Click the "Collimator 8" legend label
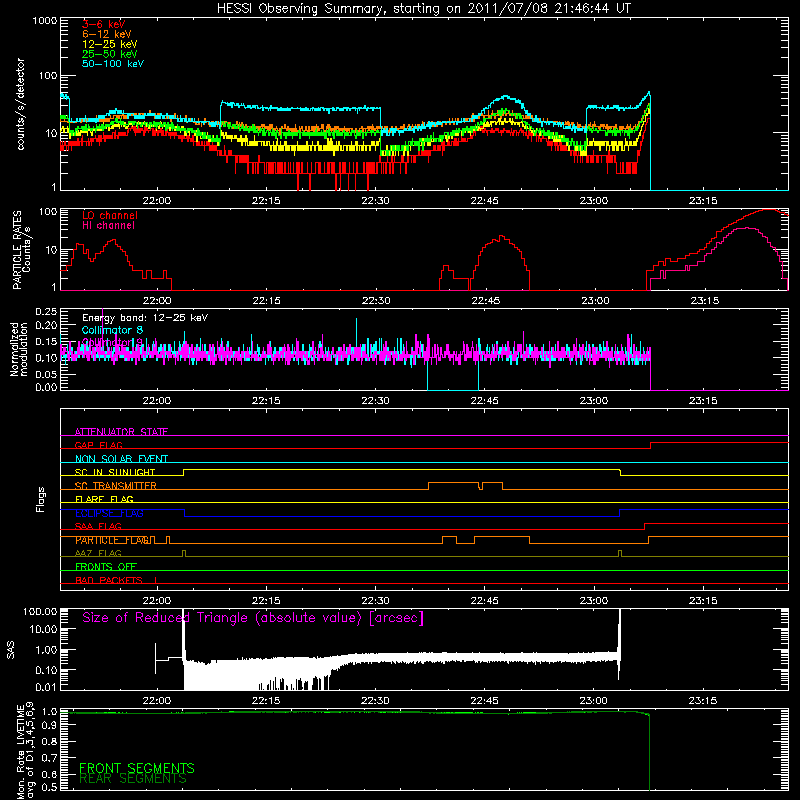800x800 pixels. coord(112,330)
